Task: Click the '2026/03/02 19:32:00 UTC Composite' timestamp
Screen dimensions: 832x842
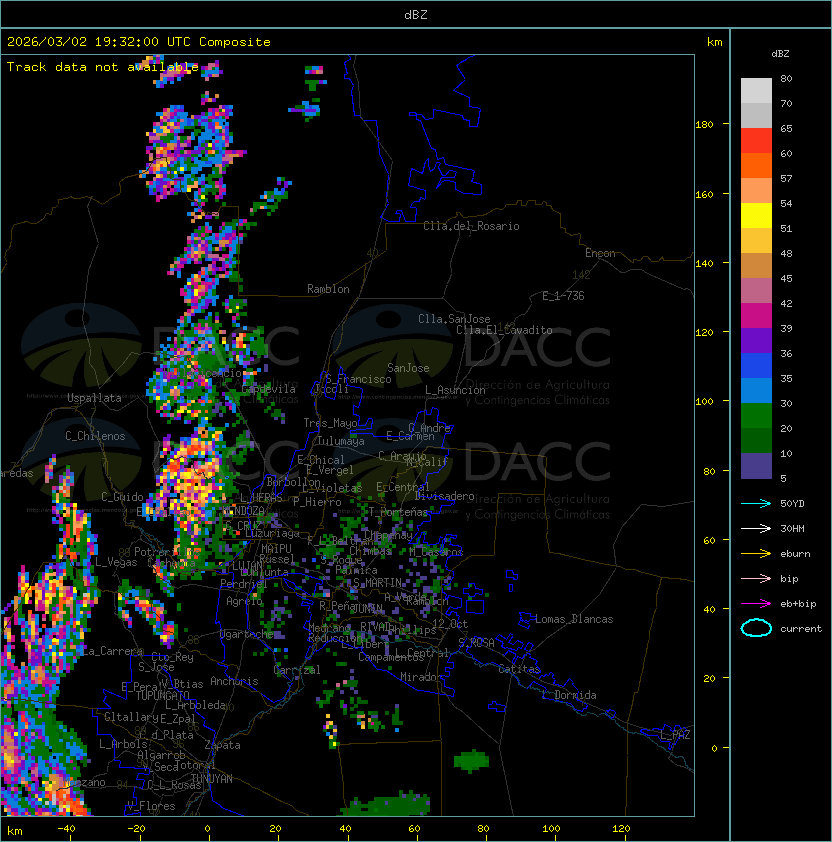Action: click(139, 42)
